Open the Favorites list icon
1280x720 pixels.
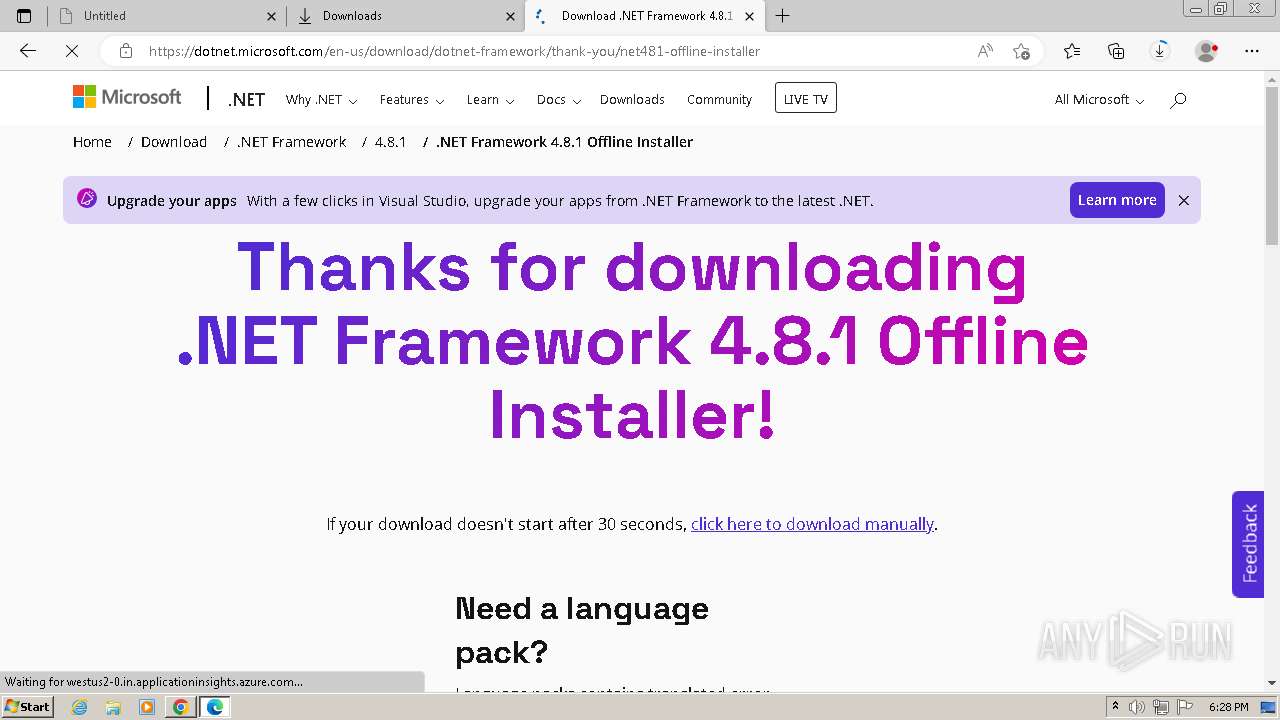(x=1072, y=51)
